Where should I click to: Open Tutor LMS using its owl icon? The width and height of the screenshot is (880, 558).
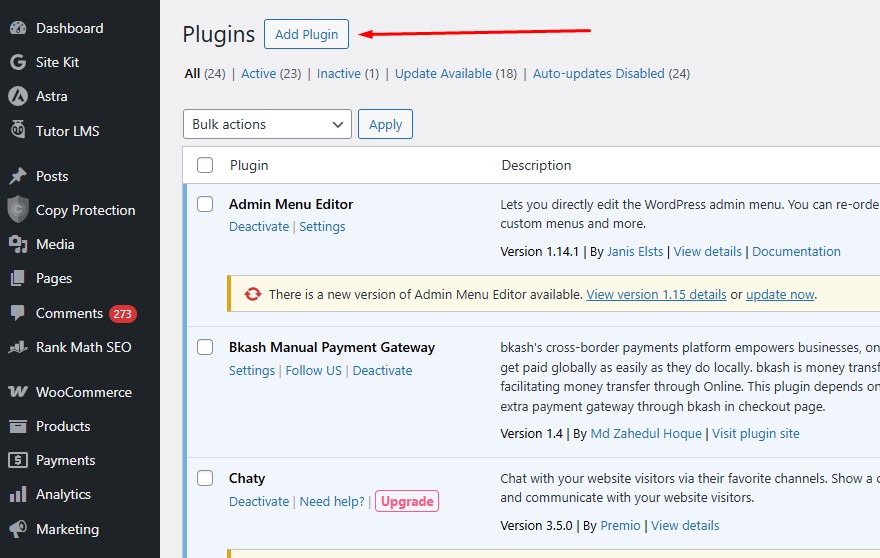click(x=17, y=130)
